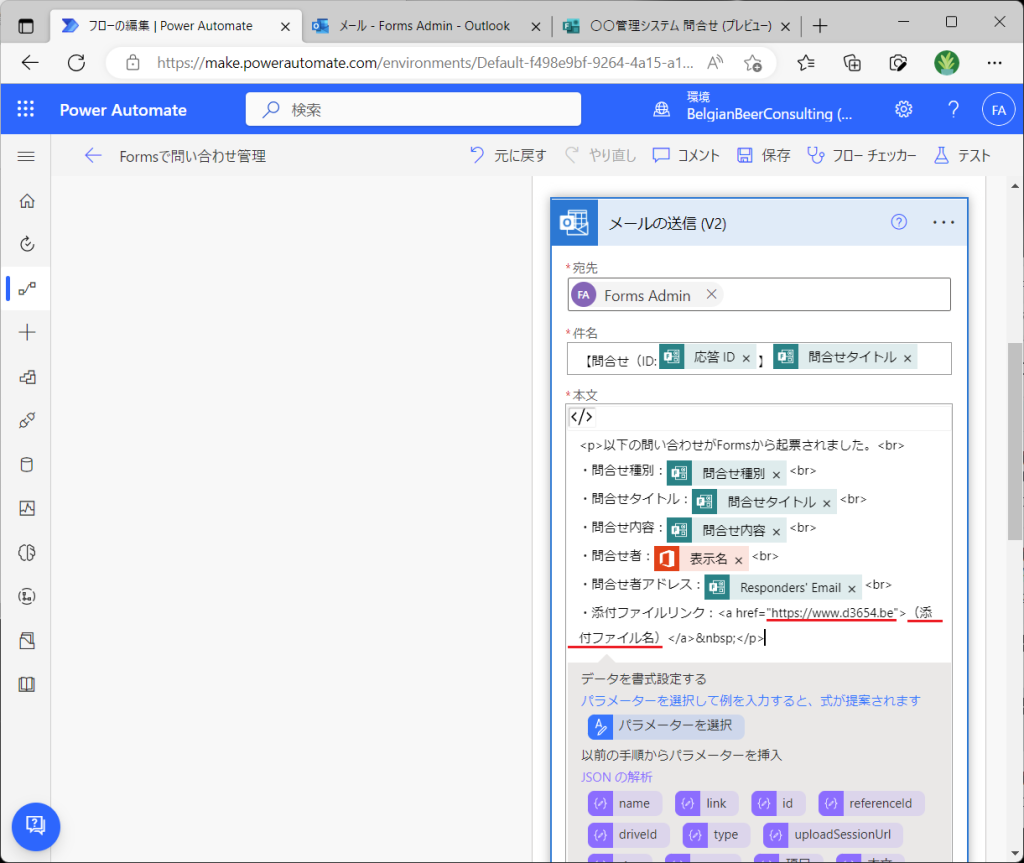This screenshot has width=1024, height=863.
Task: Open Power Automate settings gear
Action: (x=903, y=109)
